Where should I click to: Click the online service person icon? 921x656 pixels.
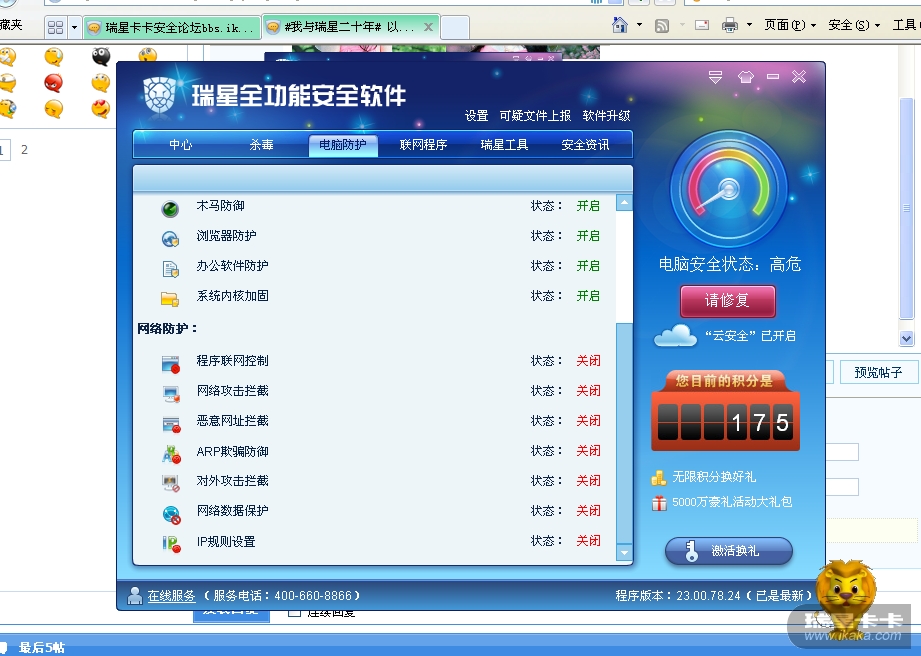click(135, 596)
